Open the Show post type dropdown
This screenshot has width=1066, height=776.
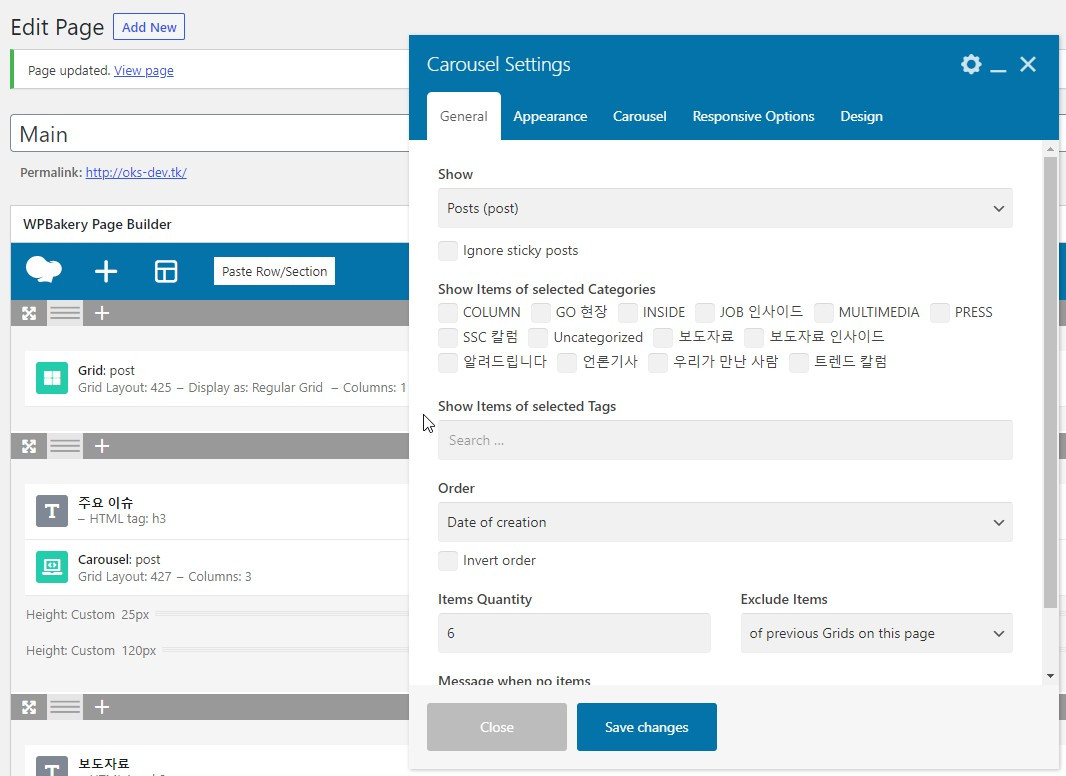coord(725,208)
